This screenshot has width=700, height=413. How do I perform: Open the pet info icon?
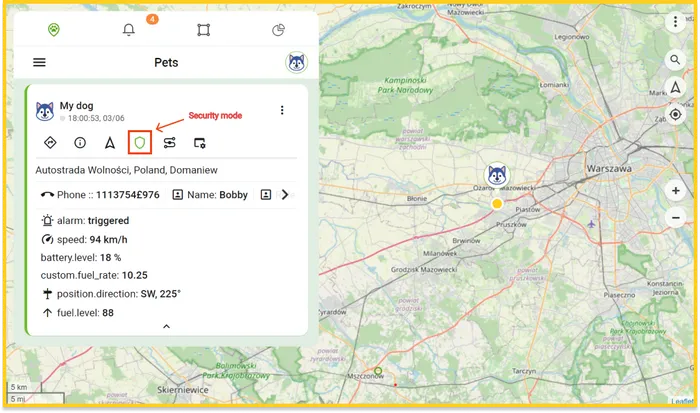tap(80, 143)
